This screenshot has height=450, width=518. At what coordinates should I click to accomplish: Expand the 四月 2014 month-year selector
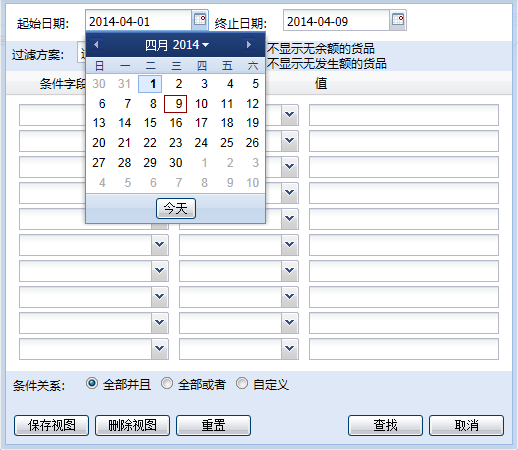(x=177, y=45)
